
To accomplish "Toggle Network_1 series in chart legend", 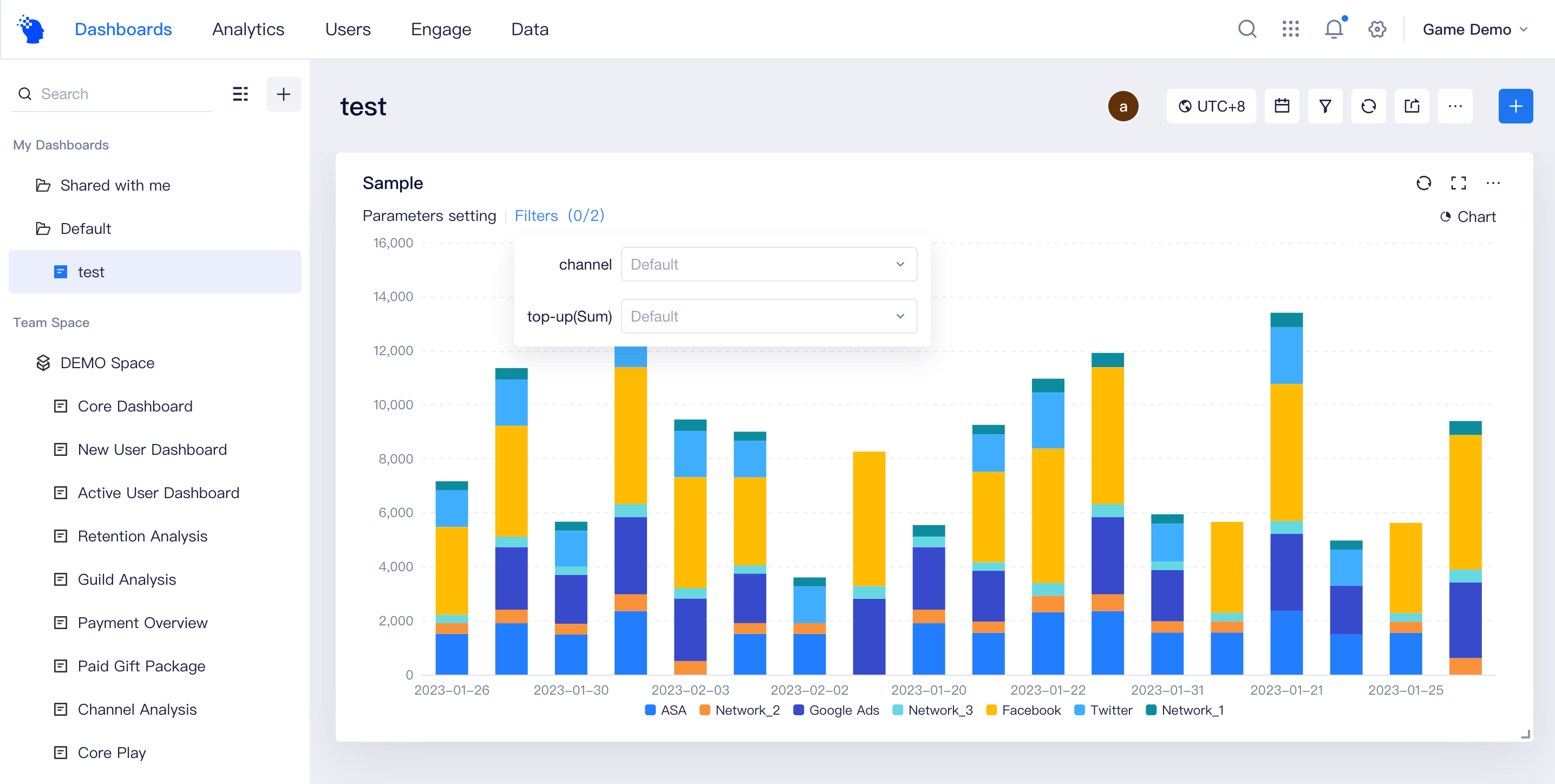I will 1185,710.
